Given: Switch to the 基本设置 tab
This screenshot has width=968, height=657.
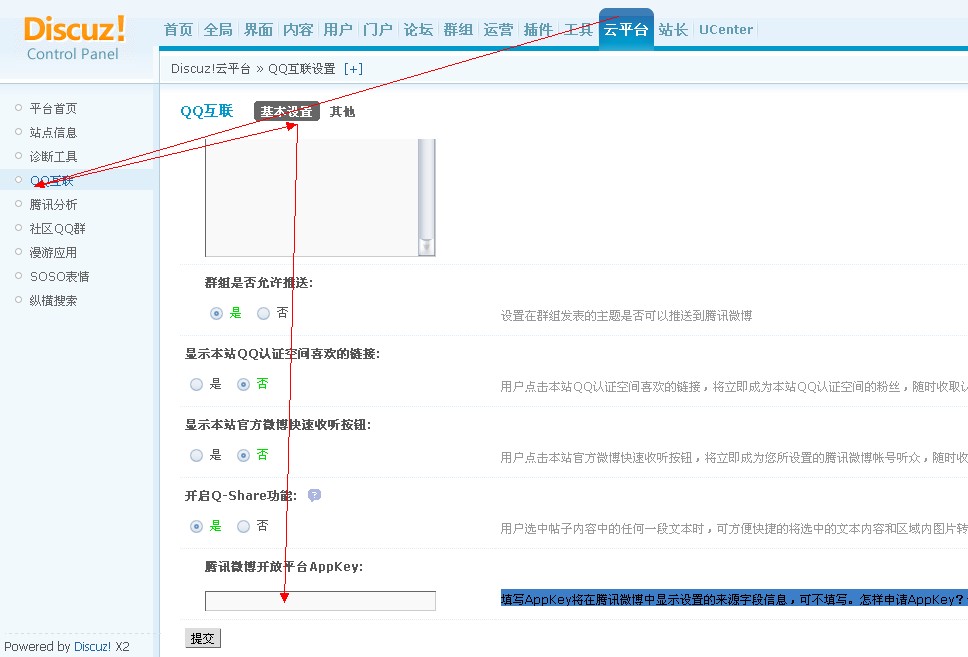Looking at the screenshot, I should tap(286, 111).
